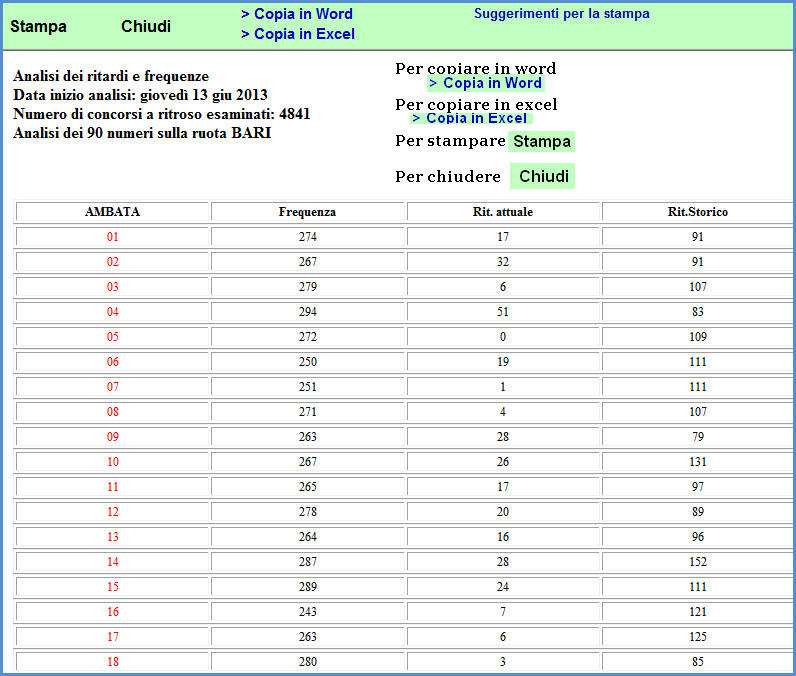The image size is (796, 676).
Task: Select Rit.Storico value 152 in row 14
Action: point(698,562)
